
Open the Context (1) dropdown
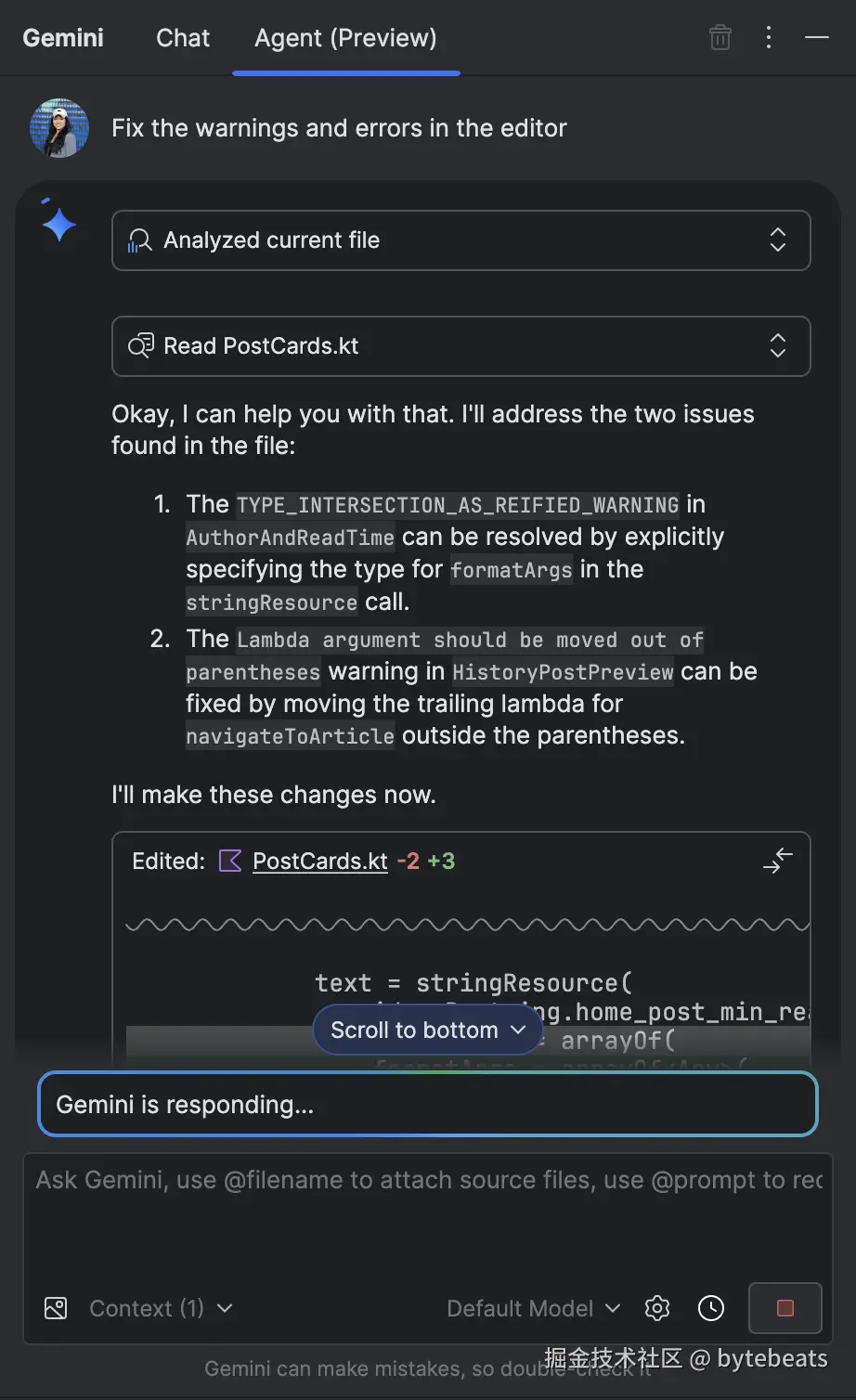(x=161, y=1308)
